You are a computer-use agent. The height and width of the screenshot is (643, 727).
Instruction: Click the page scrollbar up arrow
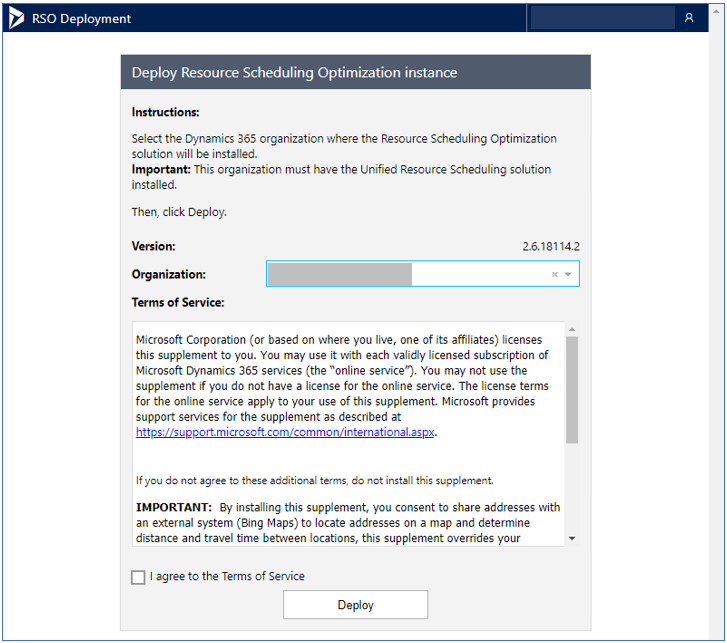point(716,11)
